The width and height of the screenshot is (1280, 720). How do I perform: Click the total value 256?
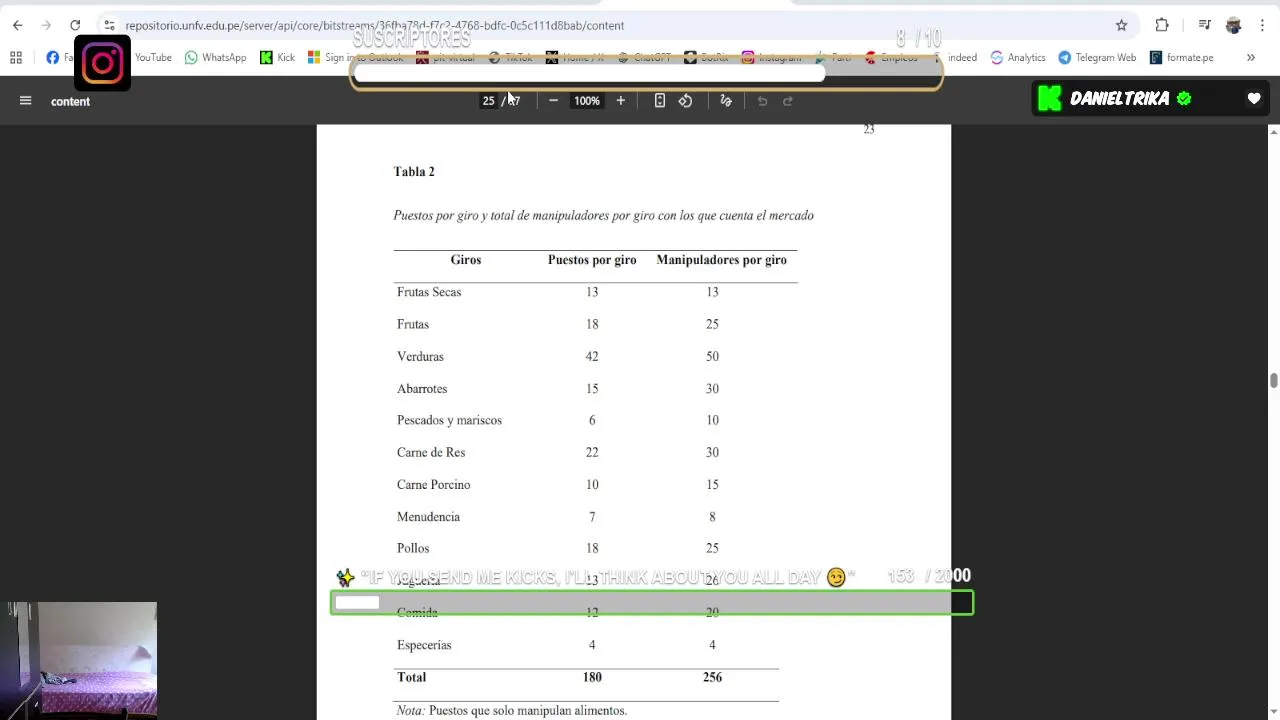tap(712, 677)
